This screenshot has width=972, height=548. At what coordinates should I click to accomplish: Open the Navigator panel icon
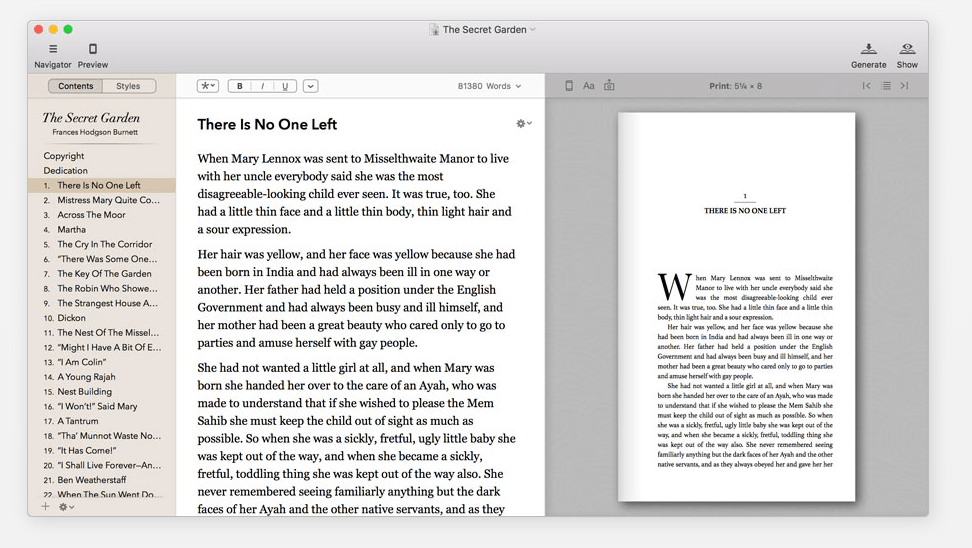tap(53, 49)
